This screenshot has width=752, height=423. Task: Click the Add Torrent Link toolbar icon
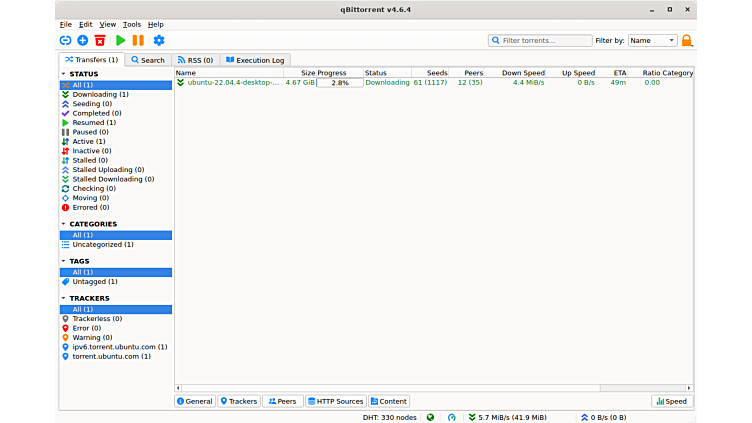[65, 40]
